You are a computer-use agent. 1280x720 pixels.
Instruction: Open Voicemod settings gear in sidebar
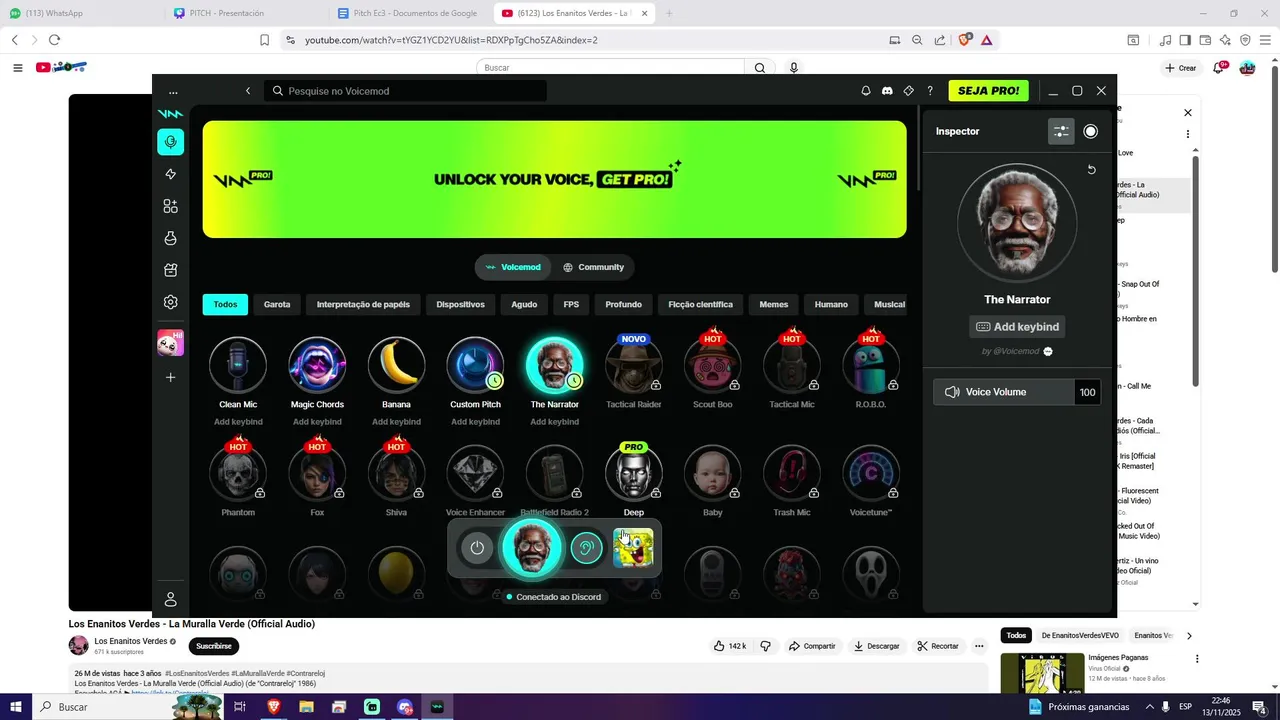coord(170,302)
